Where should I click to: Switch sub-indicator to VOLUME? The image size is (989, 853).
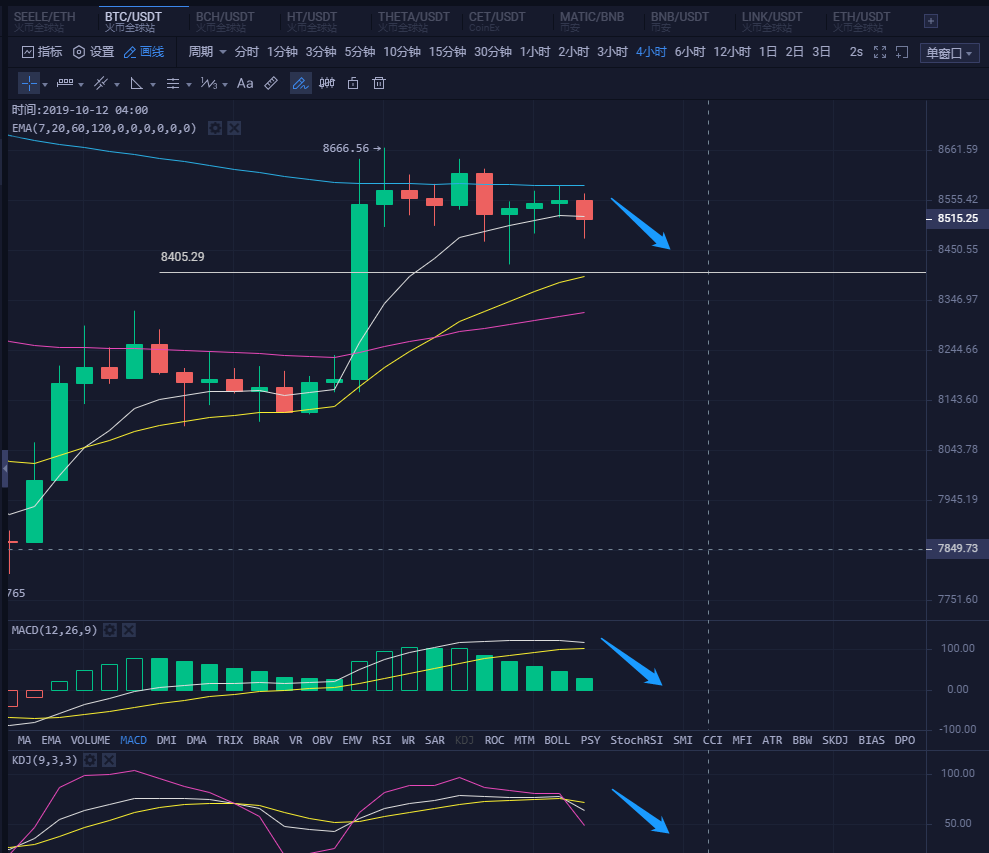(90, 740)
